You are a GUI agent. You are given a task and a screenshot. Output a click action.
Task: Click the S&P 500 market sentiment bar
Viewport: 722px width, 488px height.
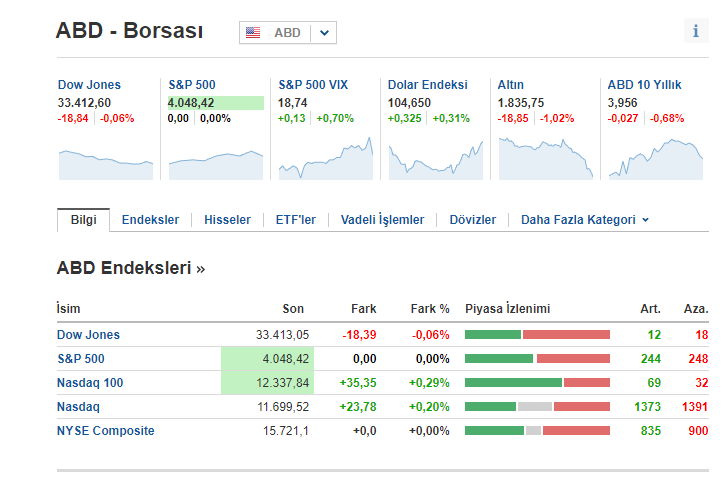(x=537, y=359)
